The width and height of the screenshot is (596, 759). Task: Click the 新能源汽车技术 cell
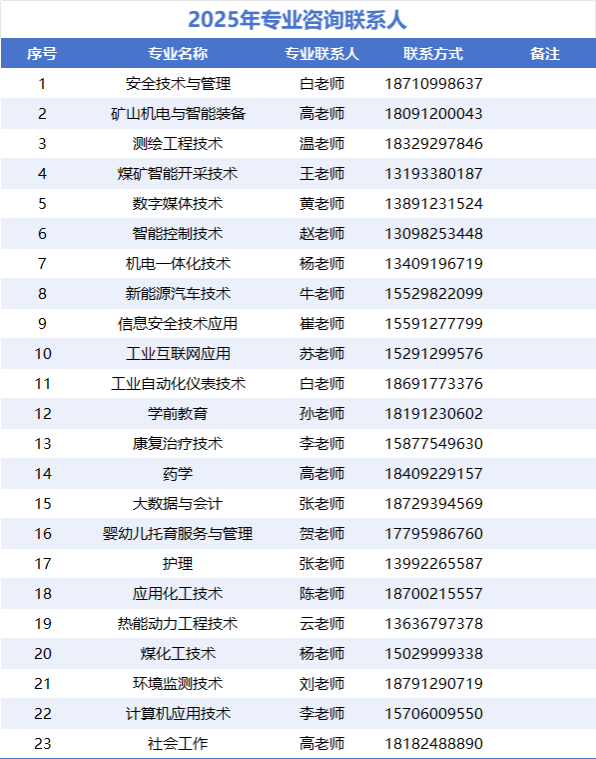pos(178,294)
